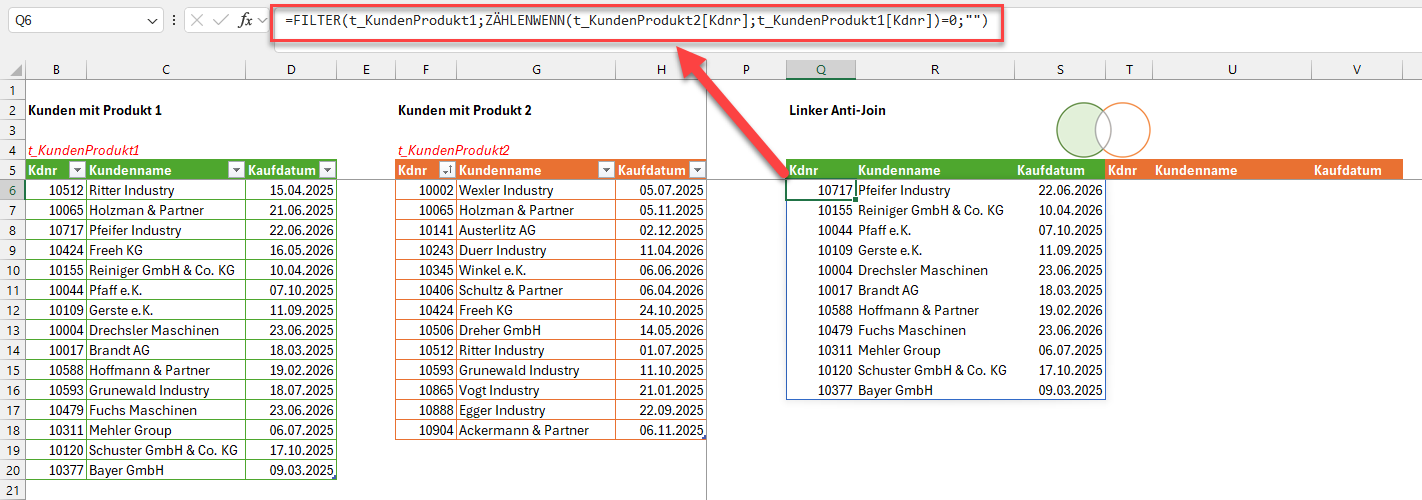The height and width of the screenshot is (500, 1422).
Task: Select the cell containing Wexler Industry
Action: 536,190
